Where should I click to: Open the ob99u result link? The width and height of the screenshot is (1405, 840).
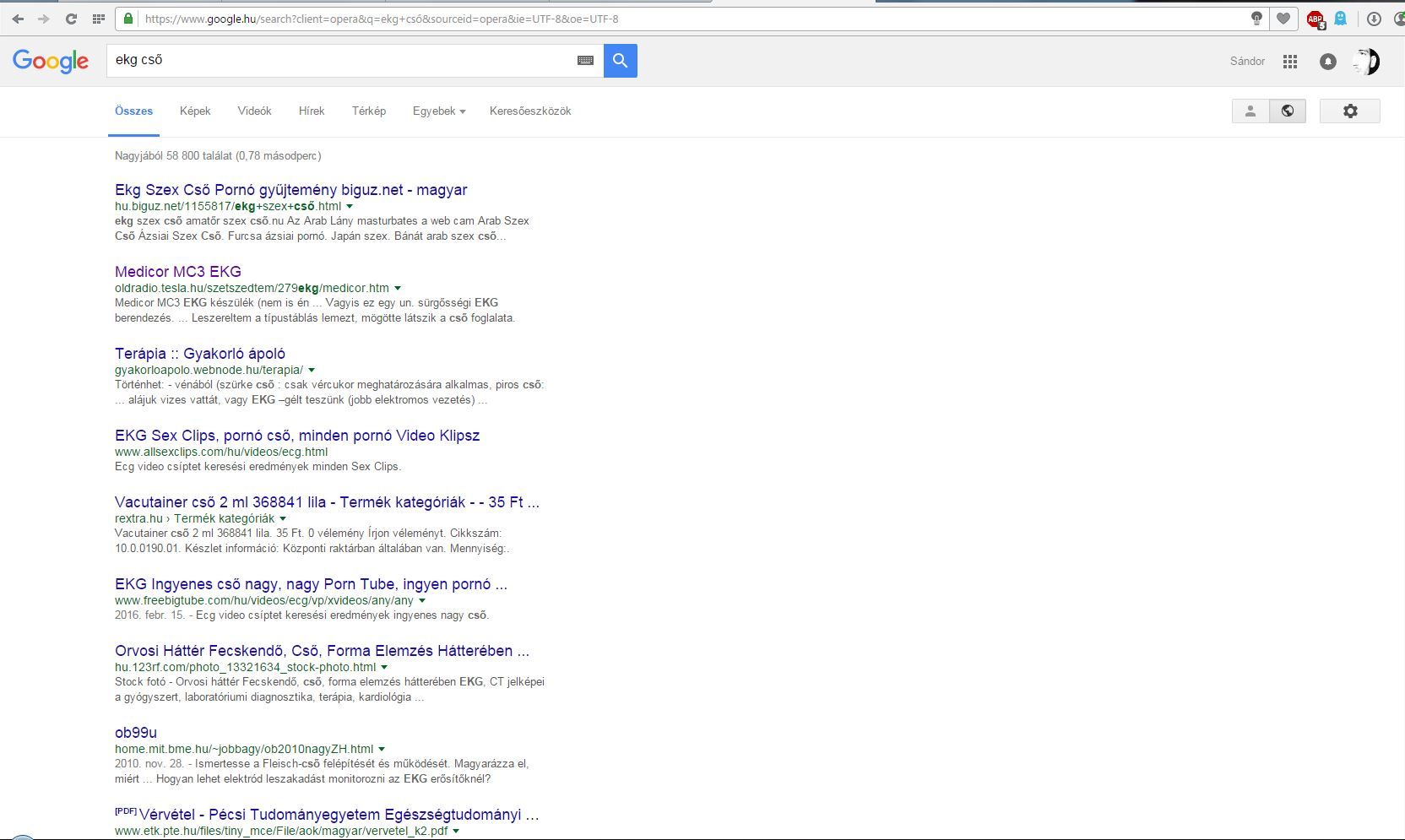click(x=136, y=733)
